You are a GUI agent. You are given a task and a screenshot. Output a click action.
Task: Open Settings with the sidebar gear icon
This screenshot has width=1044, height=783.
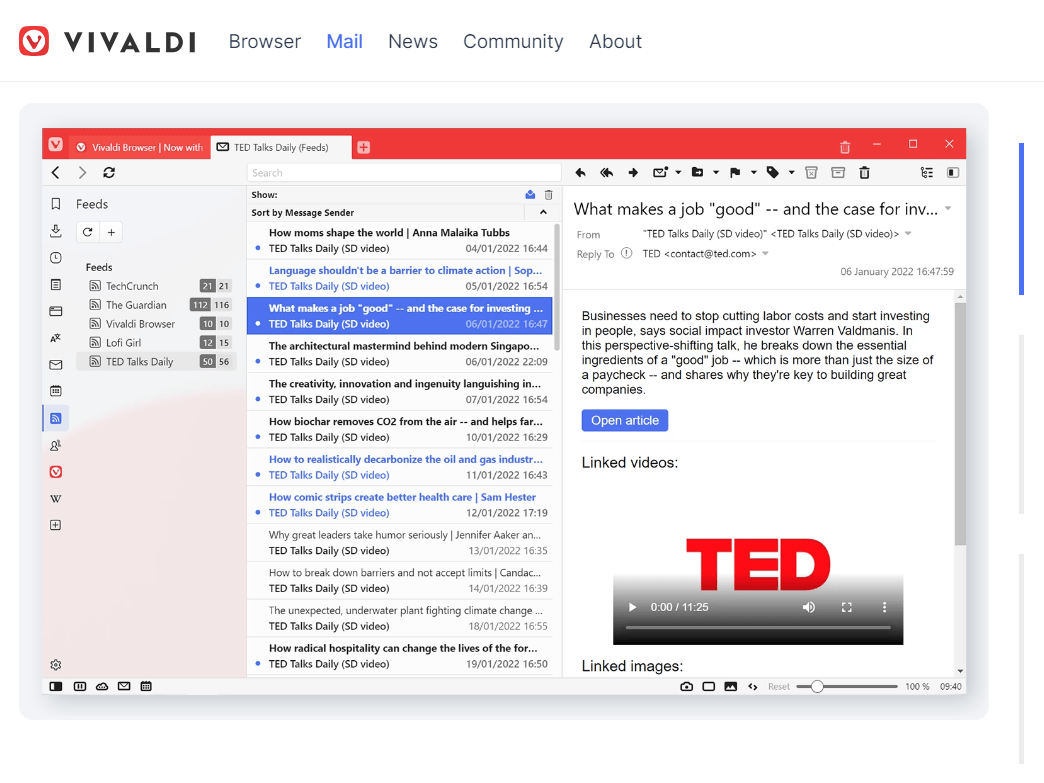click(x=56, y=664)
